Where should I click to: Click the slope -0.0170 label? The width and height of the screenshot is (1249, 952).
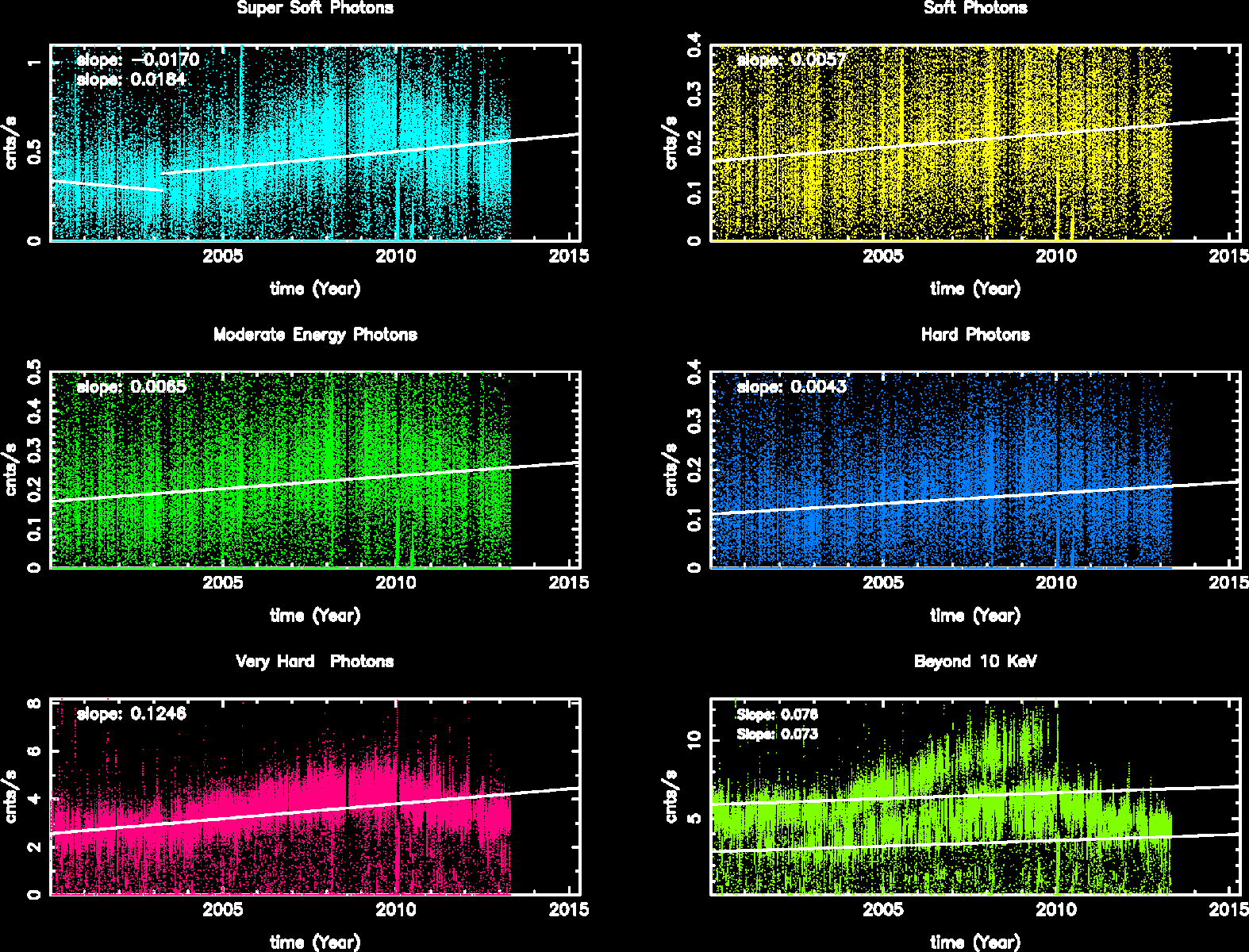[138, 60]
